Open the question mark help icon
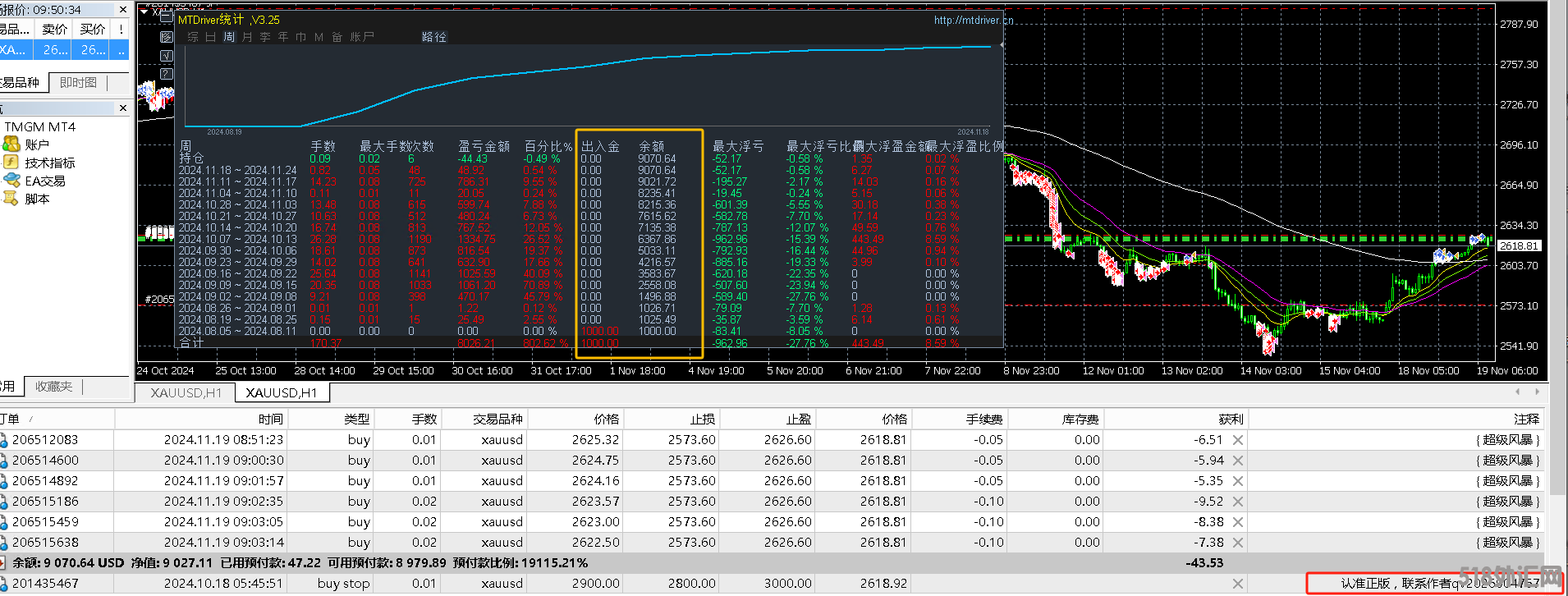 167,74
